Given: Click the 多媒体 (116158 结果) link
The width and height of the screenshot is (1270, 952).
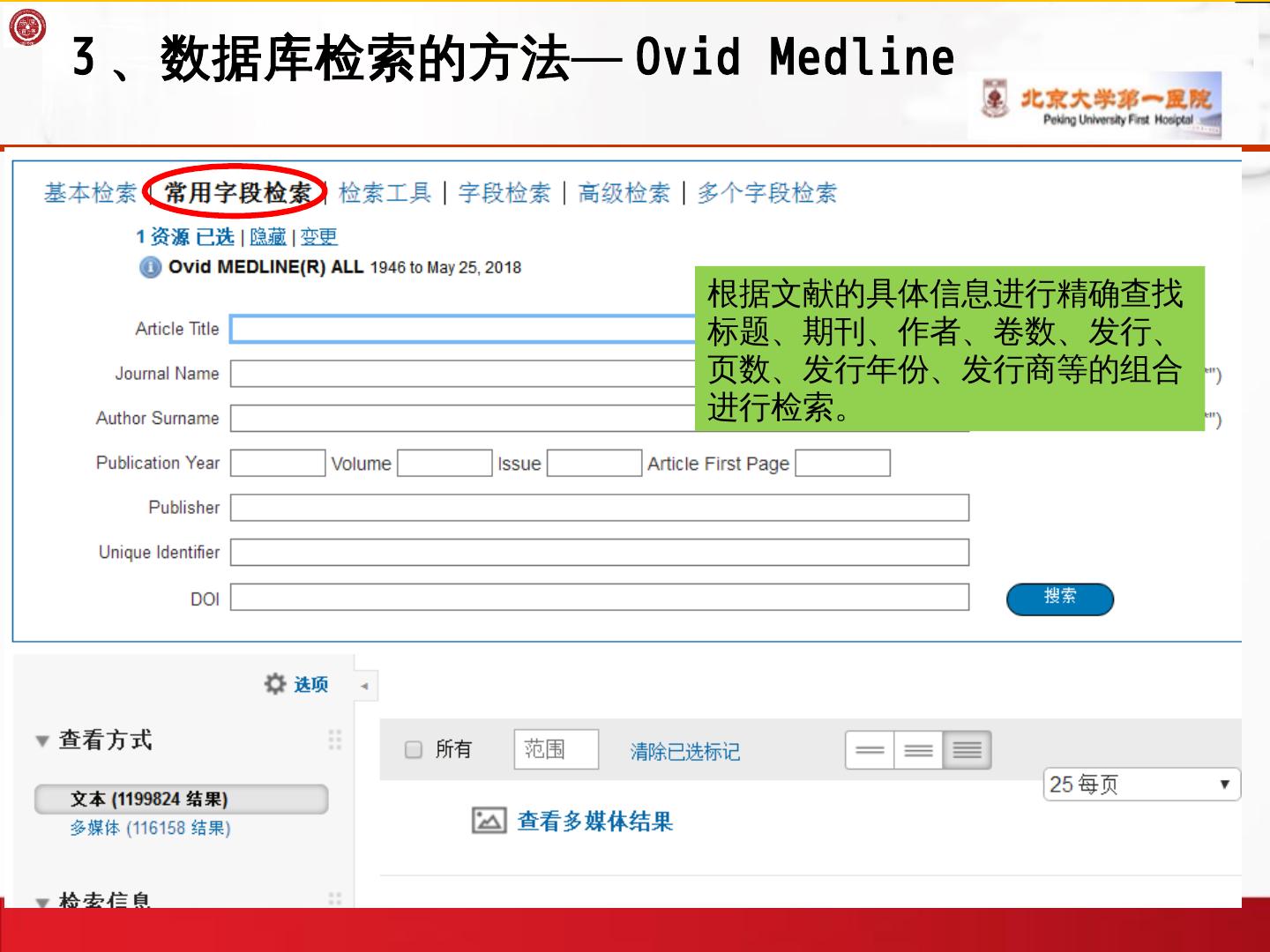Looking at the screenshot, I should 150,828.
